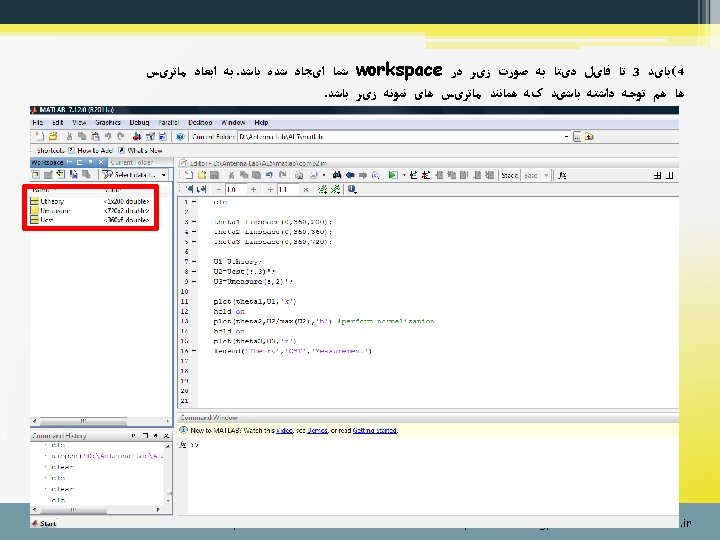Open the Debug menu
This screenshot has height=540, width=720.
(x=139, y=123)
